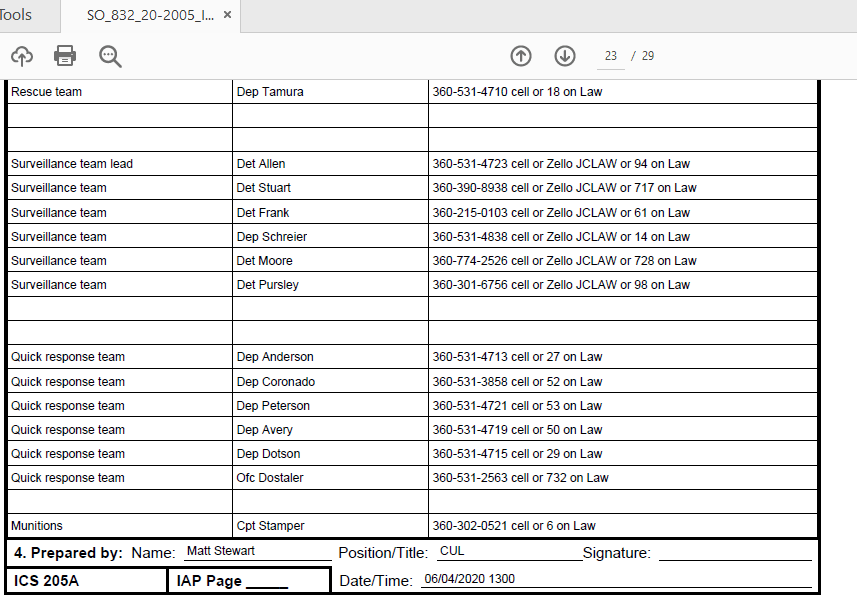The width and height of the screenshot is (857, 607).
Task: Close the SO_832_20-2005 document tab
Action: 228,15
